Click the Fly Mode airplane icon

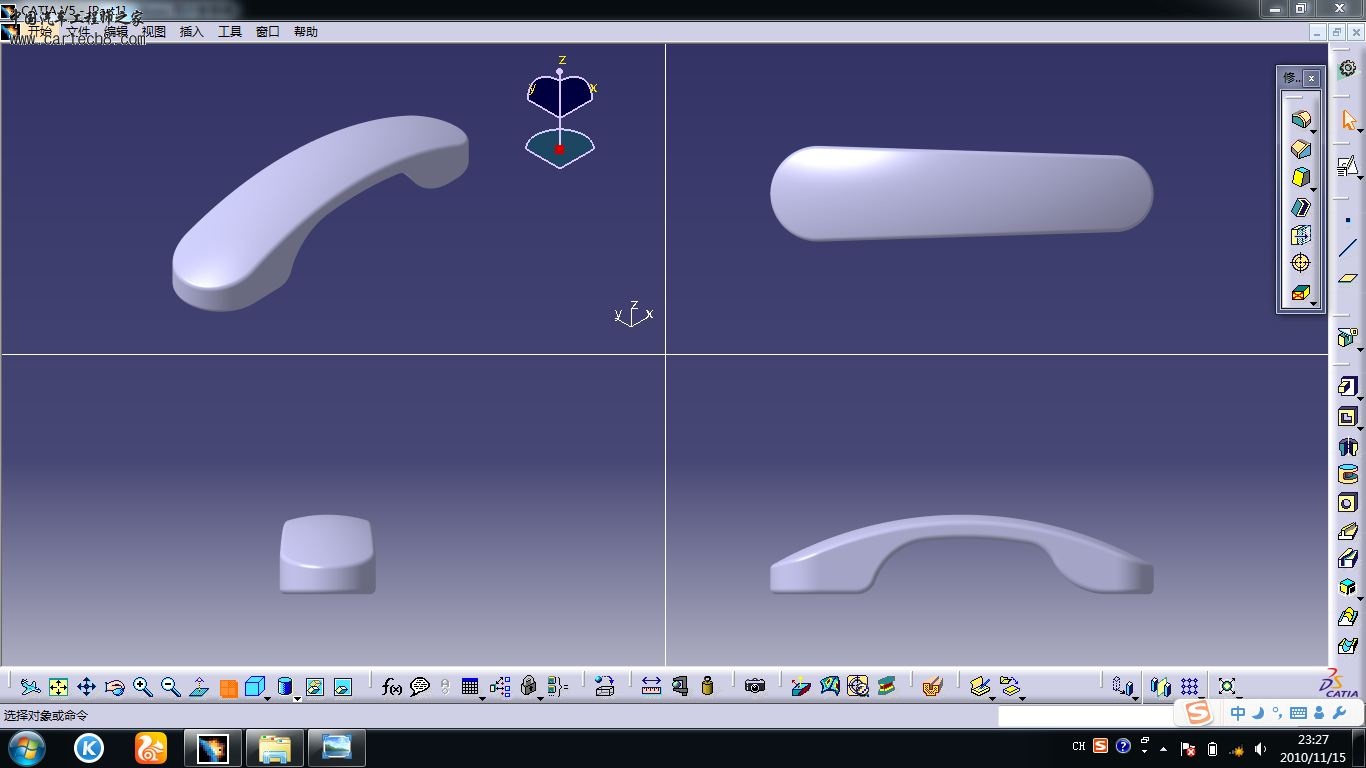click(x=31, y=687)
